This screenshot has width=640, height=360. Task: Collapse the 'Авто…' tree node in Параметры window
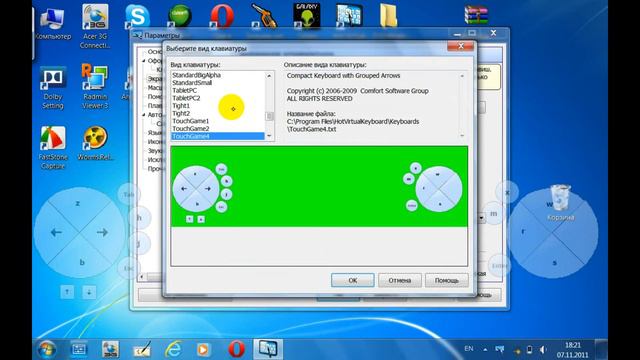point(144,115)
